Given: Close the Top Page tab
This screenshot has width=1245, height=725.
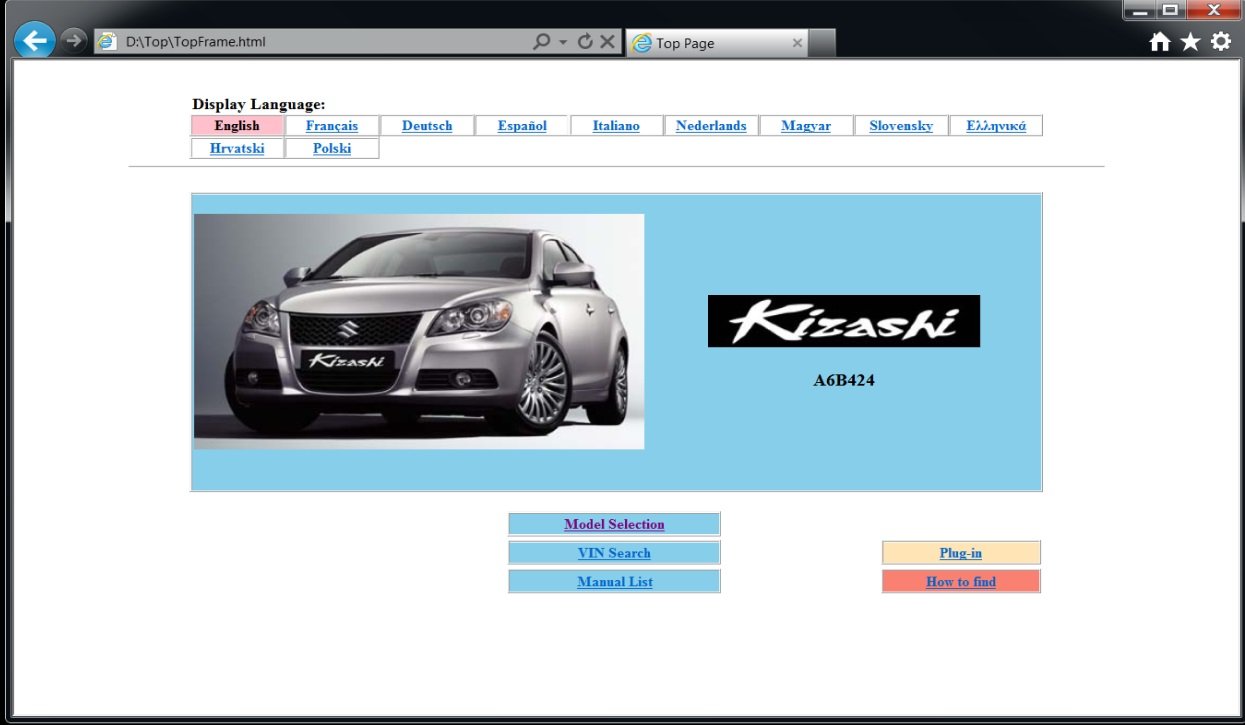Looking at the screenshot, I should click(x=797, y=43).
